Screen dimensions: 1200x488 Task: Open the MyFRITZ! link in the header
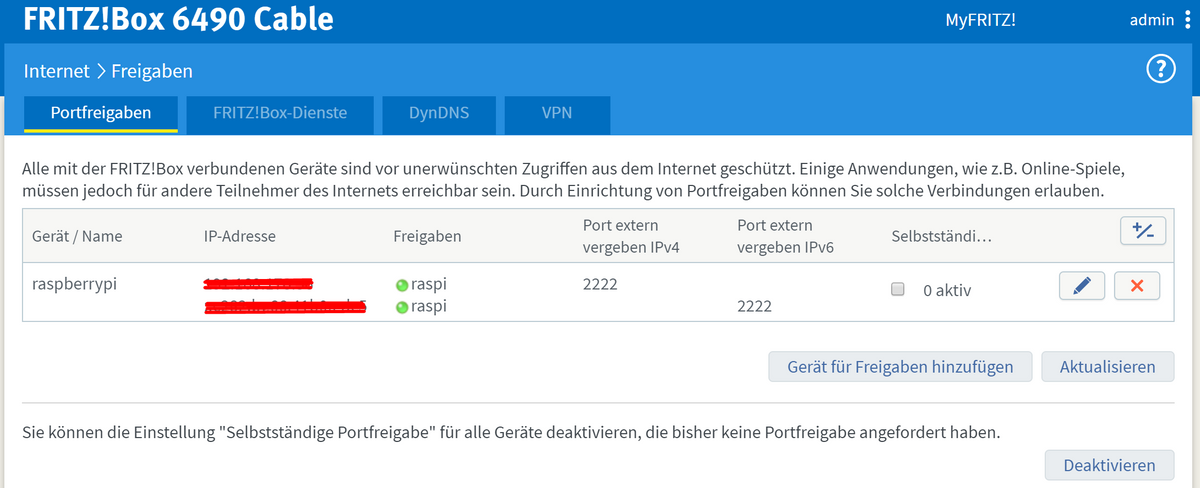click(980, 20)
